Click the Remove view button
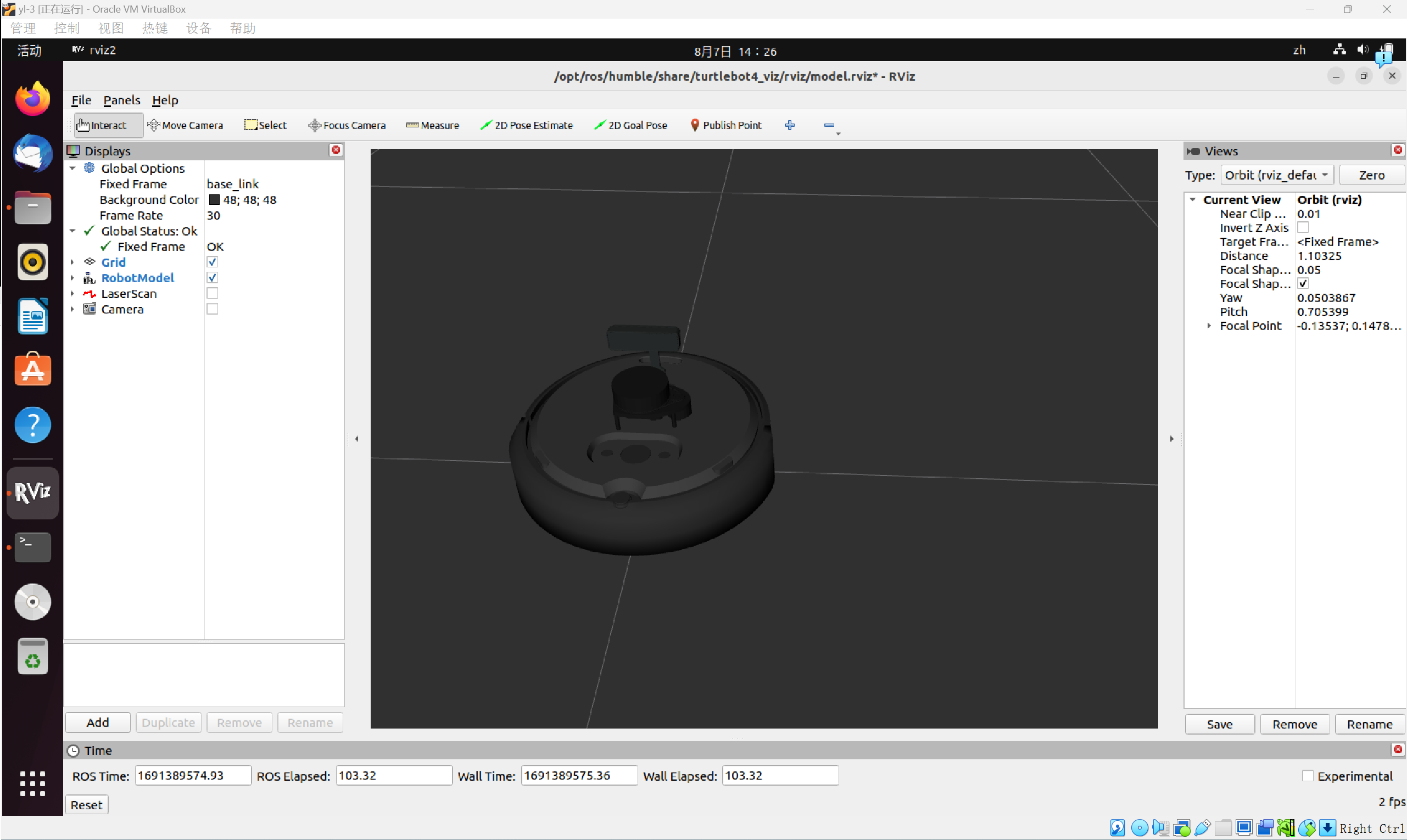Image resolution: width=1407 pixels, height=840 pixels. pyautogui.click(x=1294, y=724)
